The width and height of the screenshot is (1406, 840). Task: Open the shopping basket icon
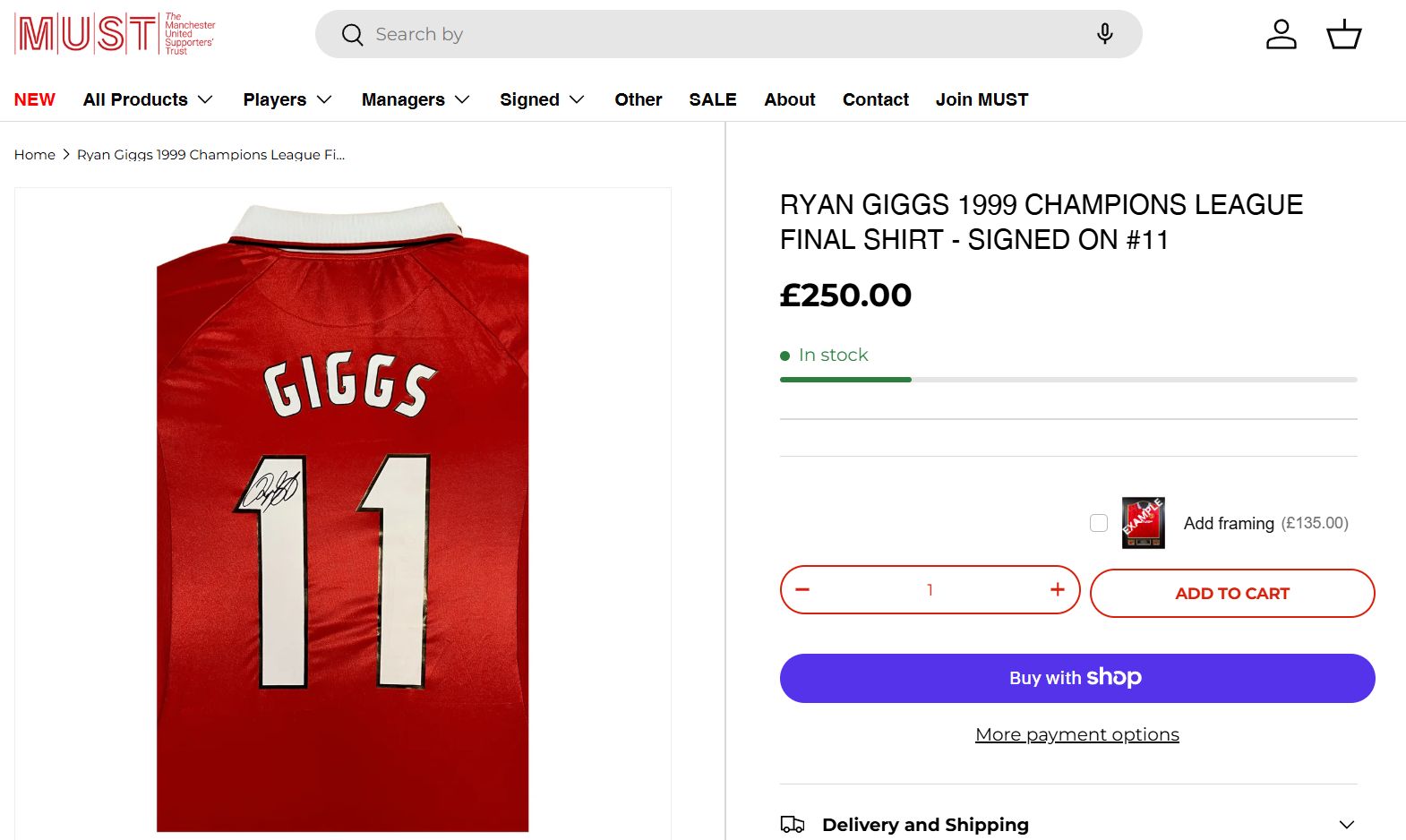click(x=1343, y=35)
